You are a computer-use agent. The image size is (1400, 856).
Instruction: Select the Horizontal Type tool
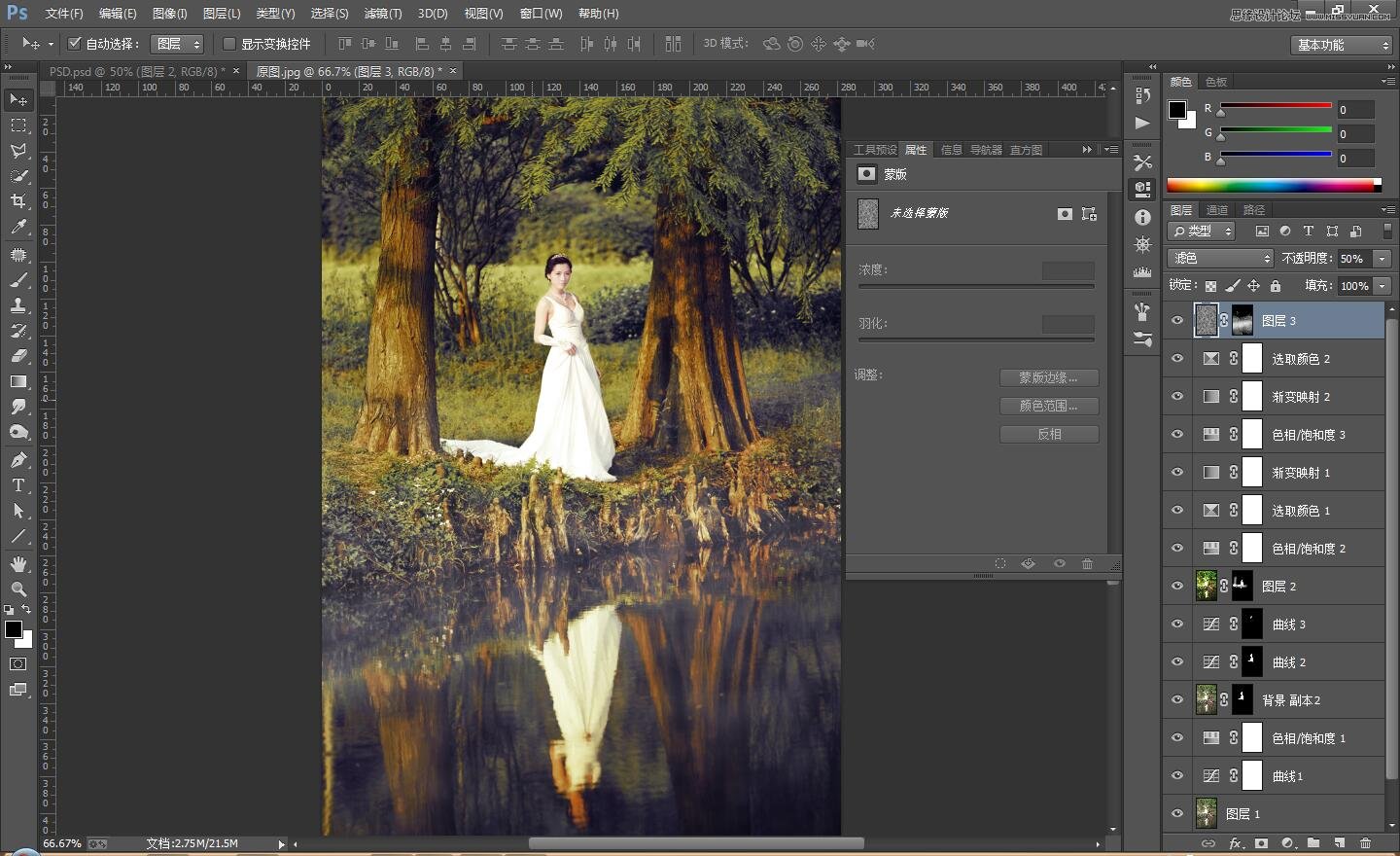(18, 485)
